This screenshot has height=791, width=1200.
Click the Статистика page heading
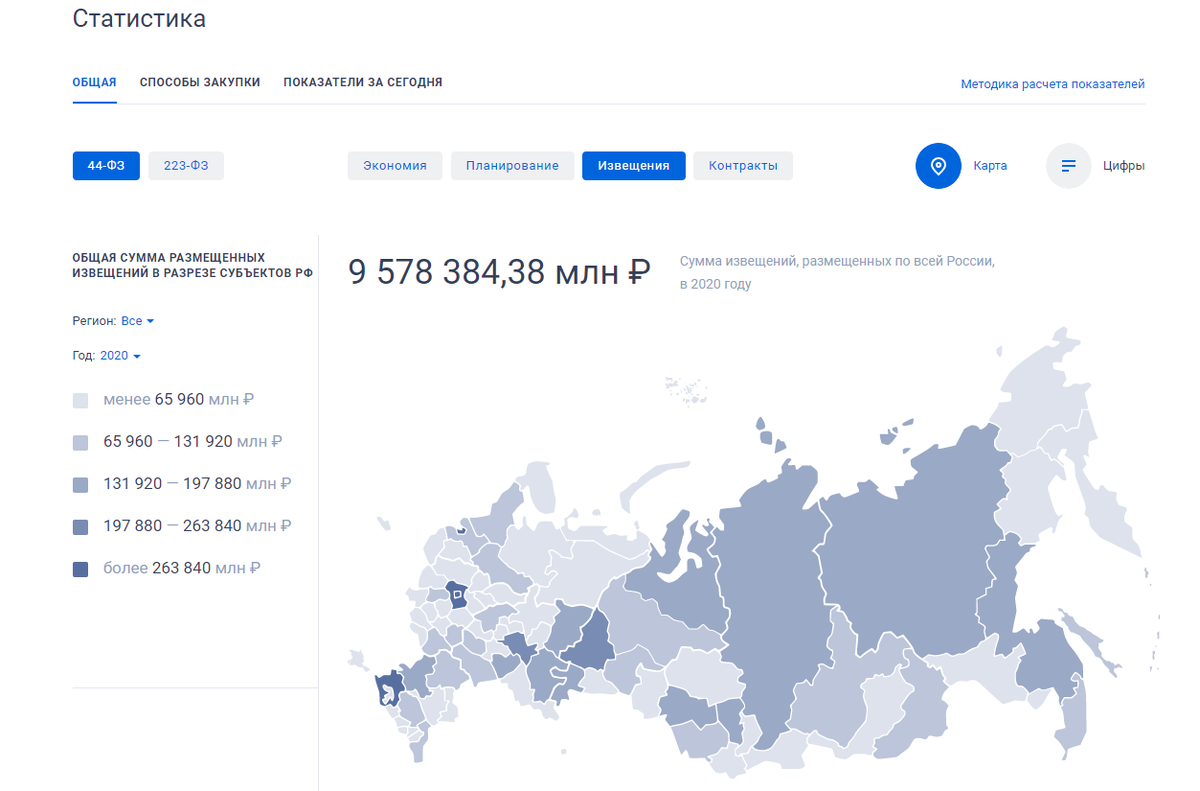pos(139,19)
